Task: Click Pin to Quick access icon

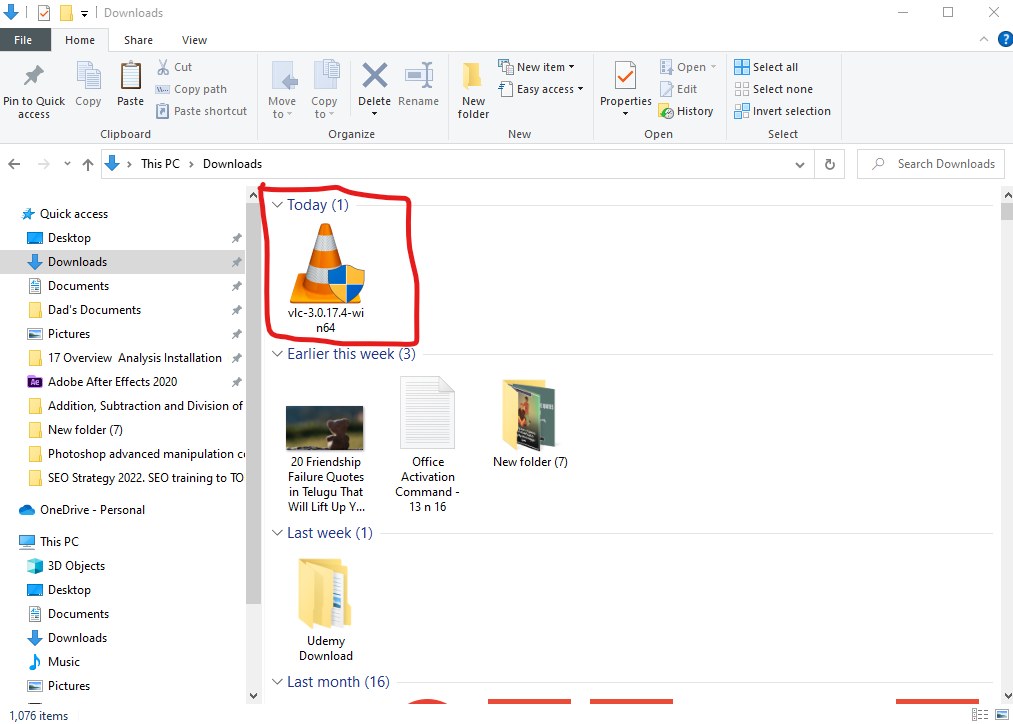Action: (x=34, y=76)
